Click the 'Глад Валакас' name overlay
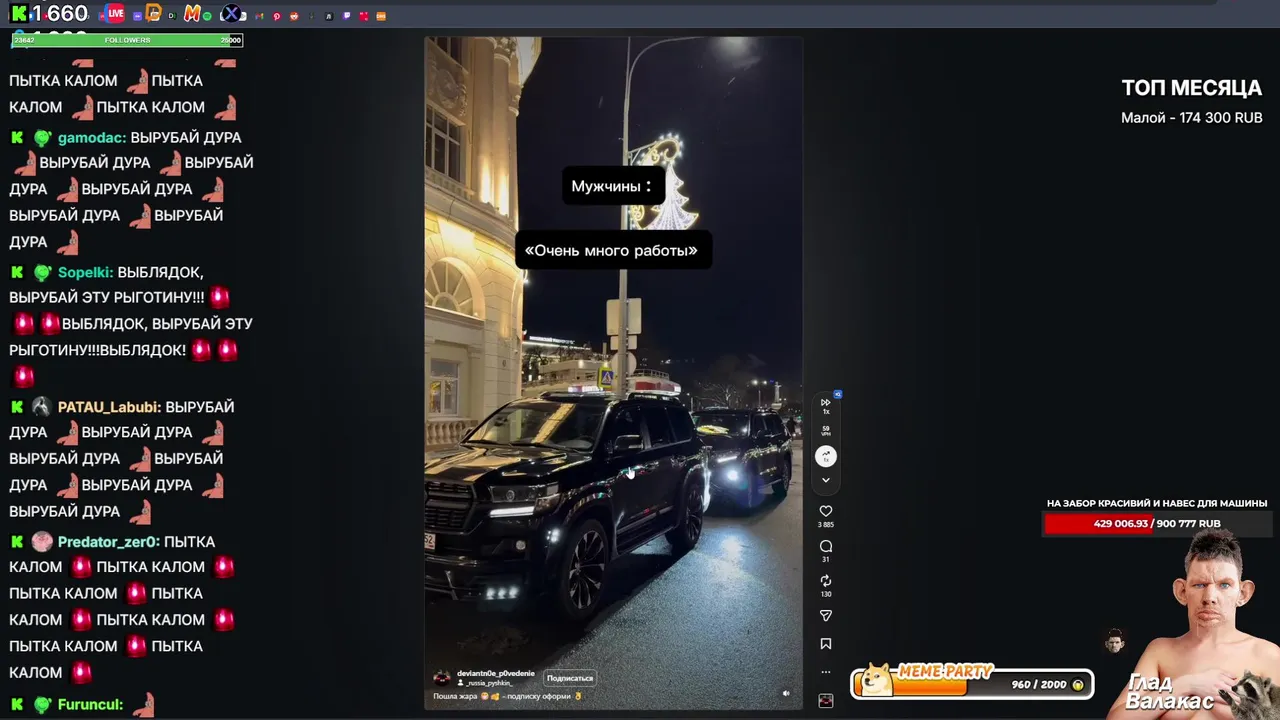This screenshot has height=720, width=1280. click(x=1169, y=691)
